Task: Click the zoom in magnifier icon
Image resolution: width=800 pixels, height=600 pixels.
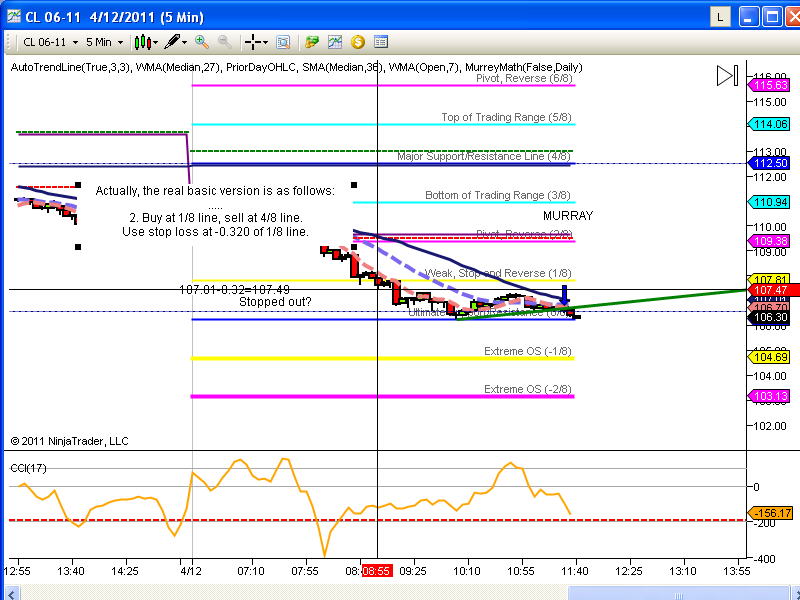Action: 202,42
